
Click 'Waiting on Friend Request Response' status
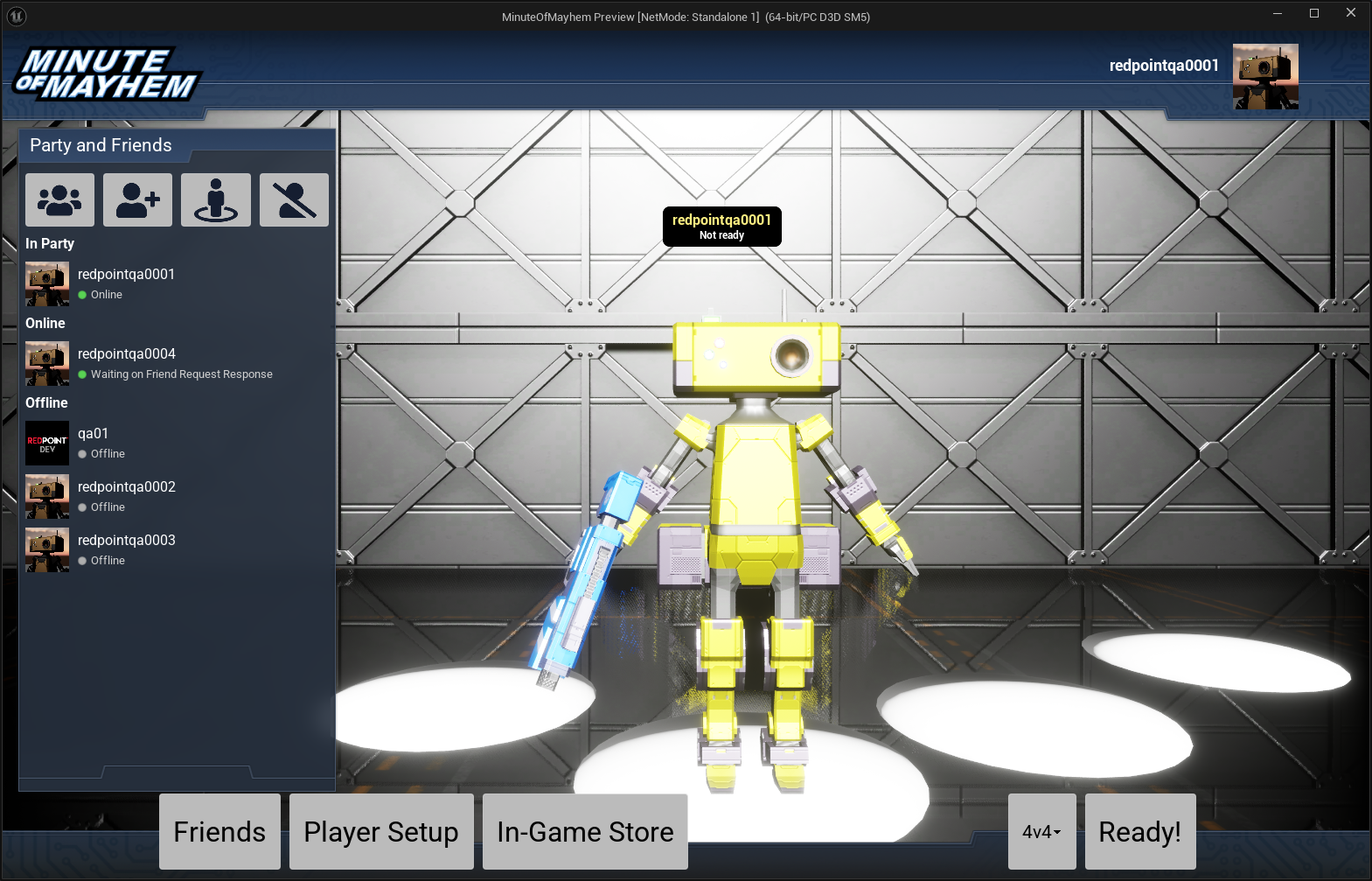(x=182, y=374)
